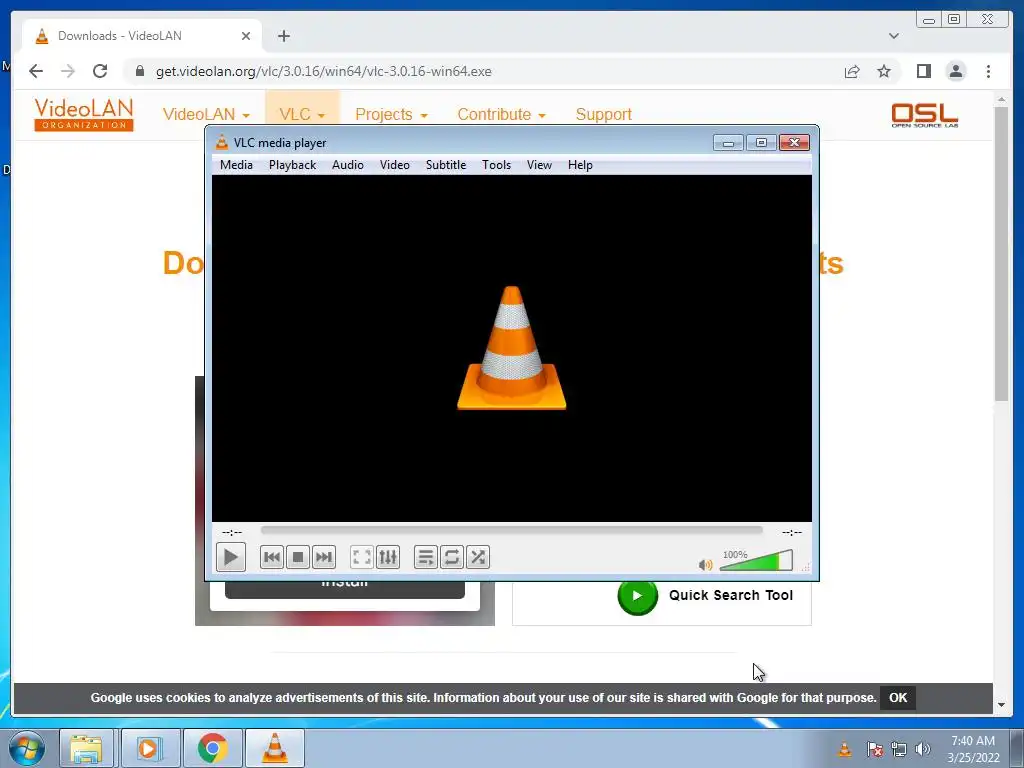
Task: Open system volume tray icon
Action: click(x=923, y=749)
